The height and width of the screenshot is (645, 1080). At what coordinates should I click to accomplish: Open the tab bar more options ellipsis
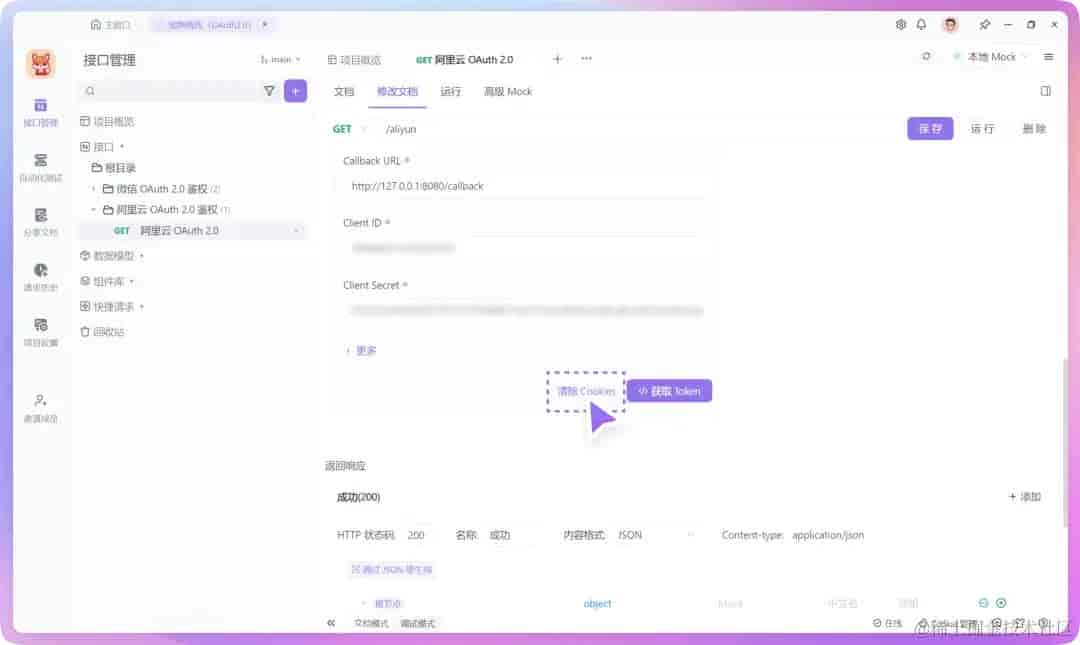(x=586, y=59)
